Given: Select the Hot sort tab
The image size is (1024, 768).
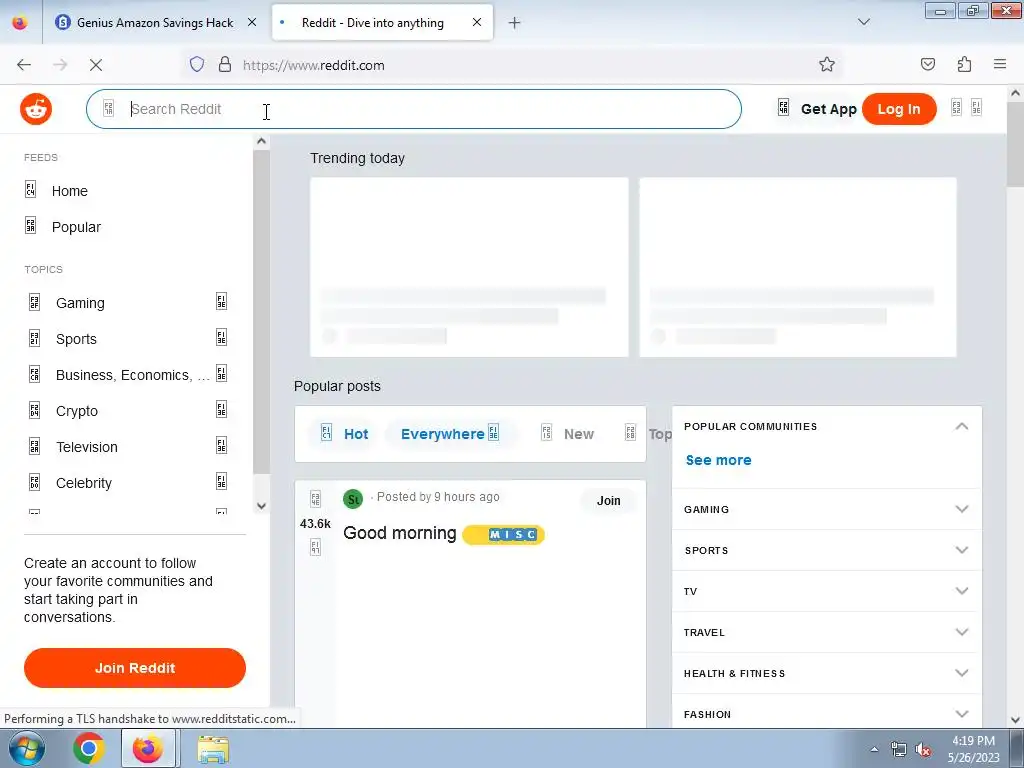Looking at the screenshot, I should click(345, 434).
